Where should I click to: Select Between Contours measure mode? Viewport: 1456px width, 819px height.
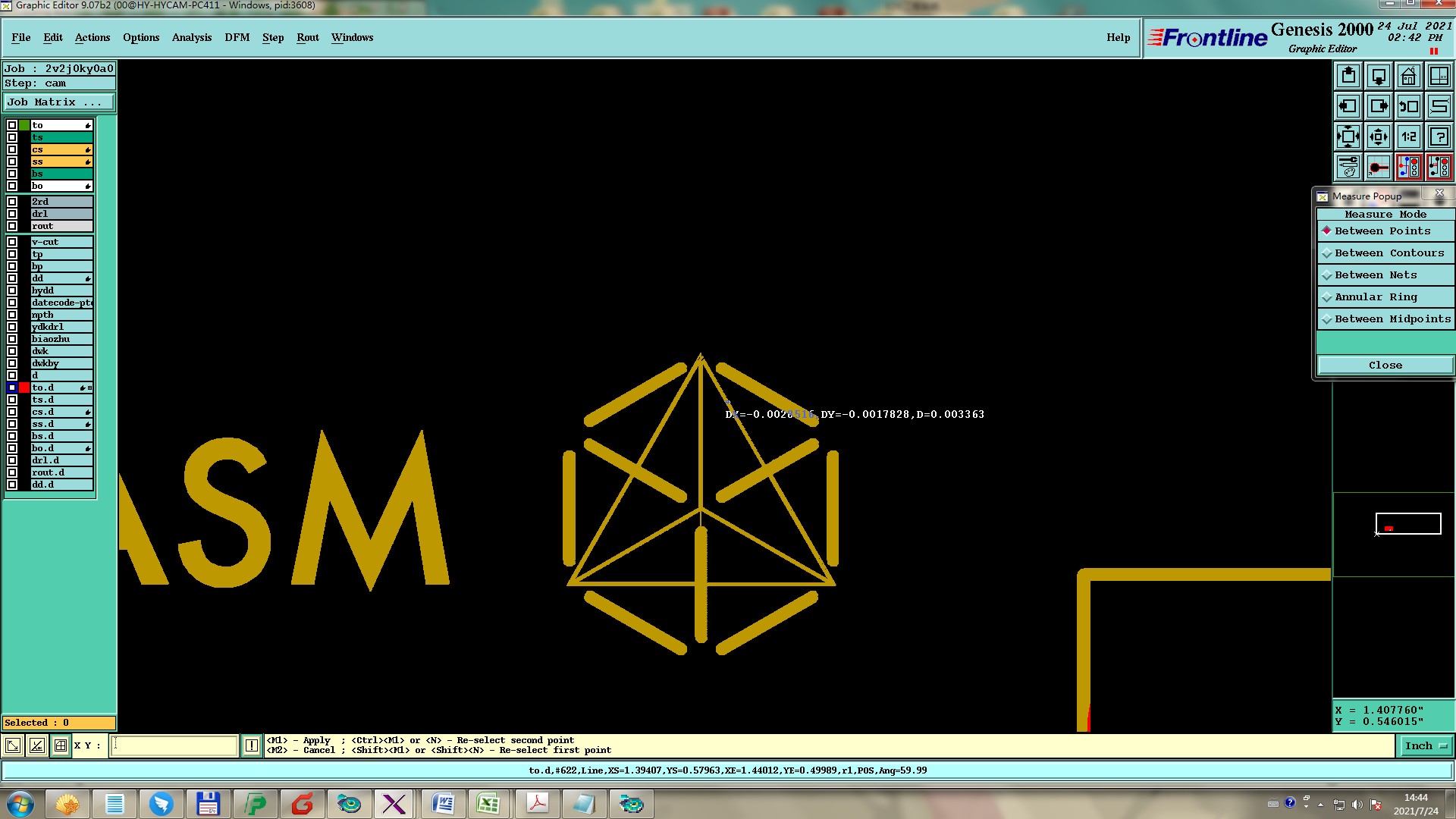[x=1389, y=253]
